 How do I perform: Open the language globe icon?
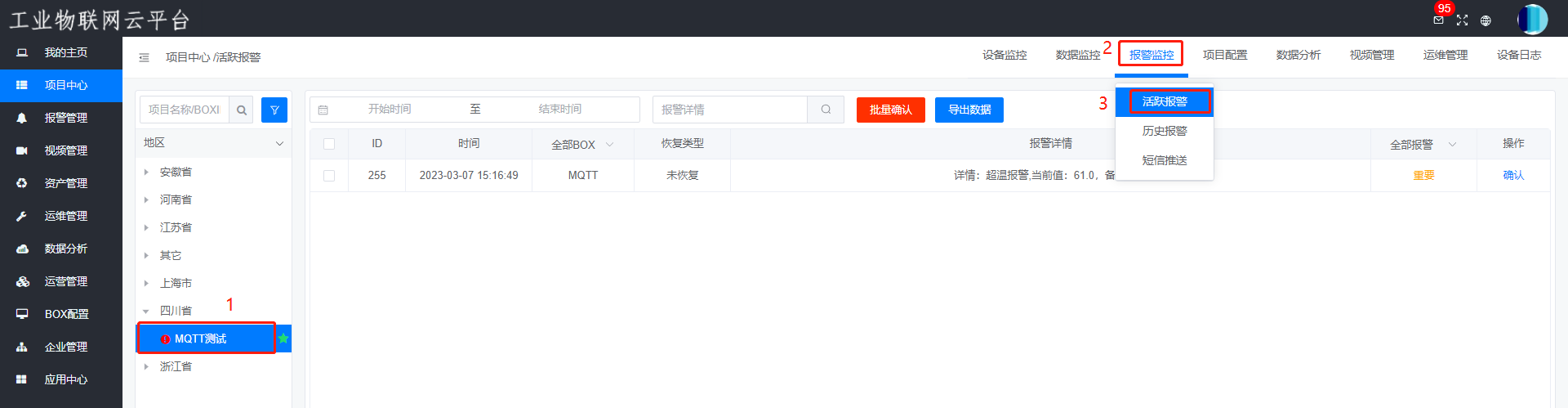tap(1486, 20)
